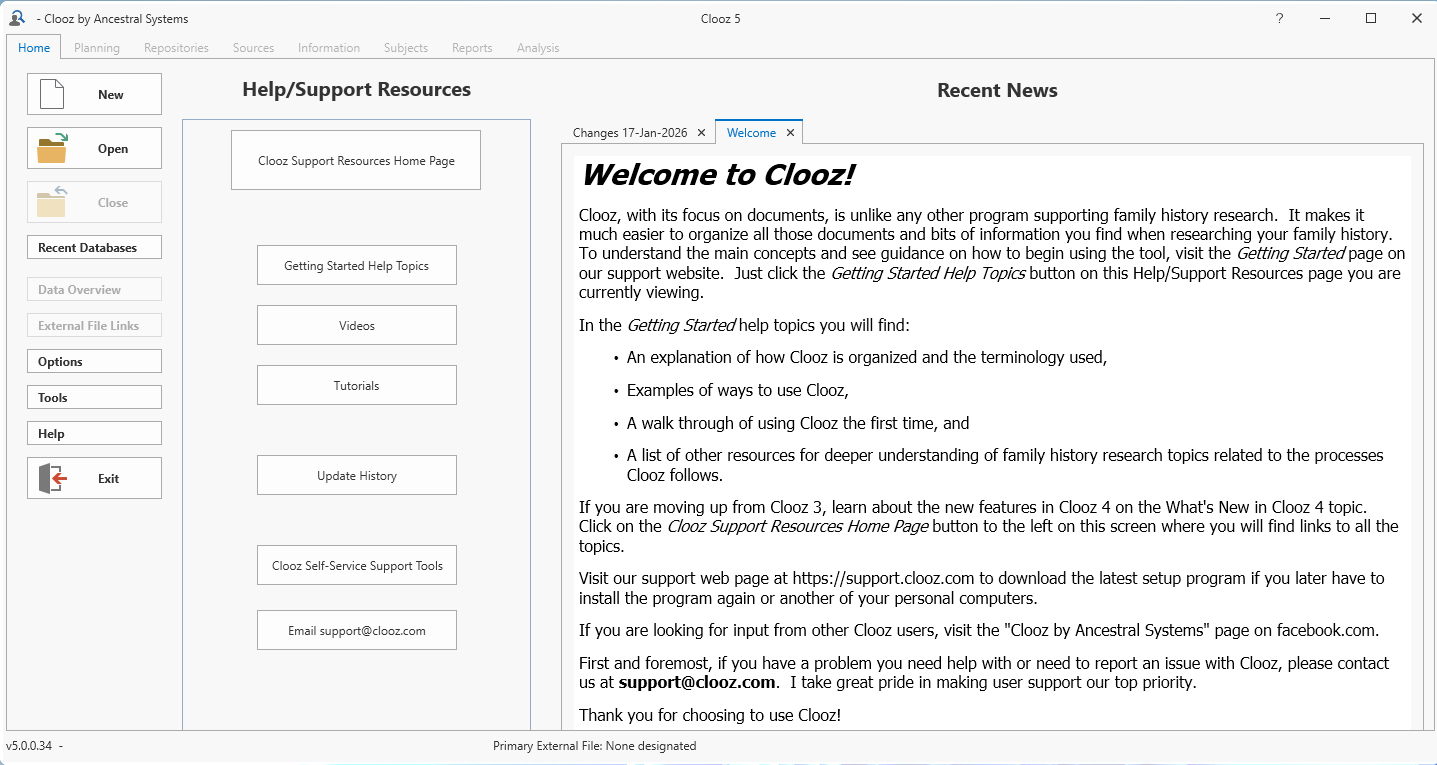Open the Options panel
This screenshot has width=1437, height=765.
[x=94, y=362]
